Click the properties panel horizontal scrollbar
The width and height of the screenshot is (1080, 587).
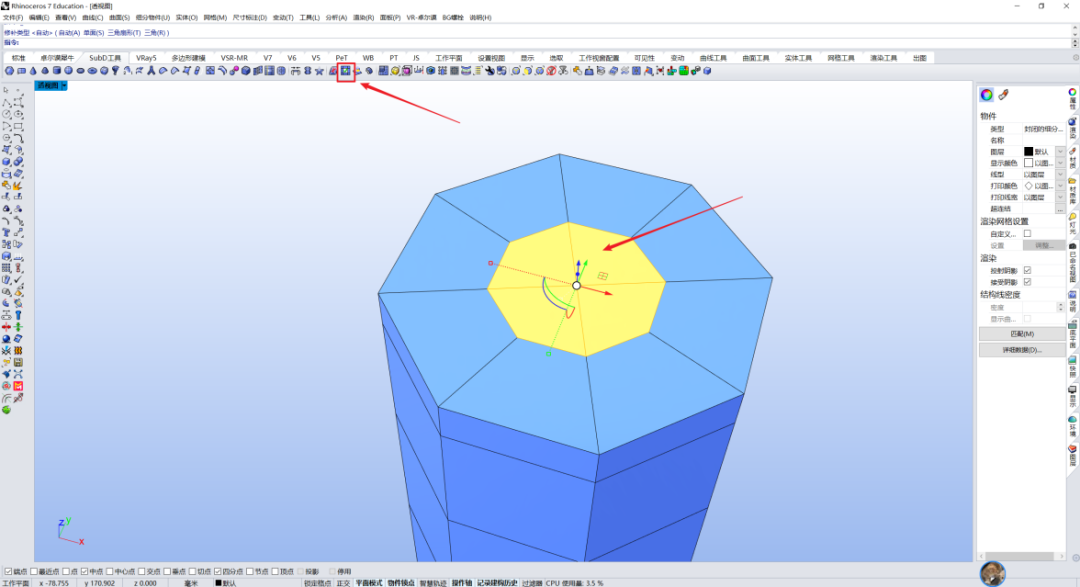click(x=1021, y=556)
